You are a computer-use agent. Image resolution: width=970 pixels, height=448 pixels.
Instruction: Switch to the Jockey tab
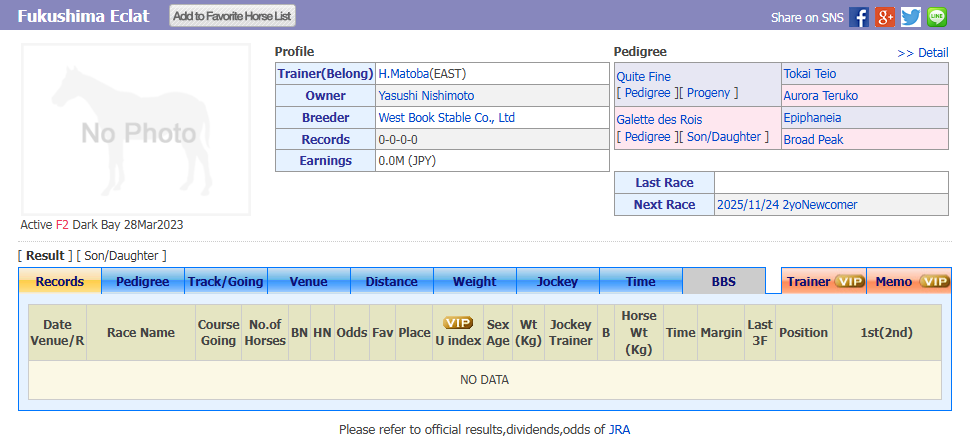coord(557,282)
